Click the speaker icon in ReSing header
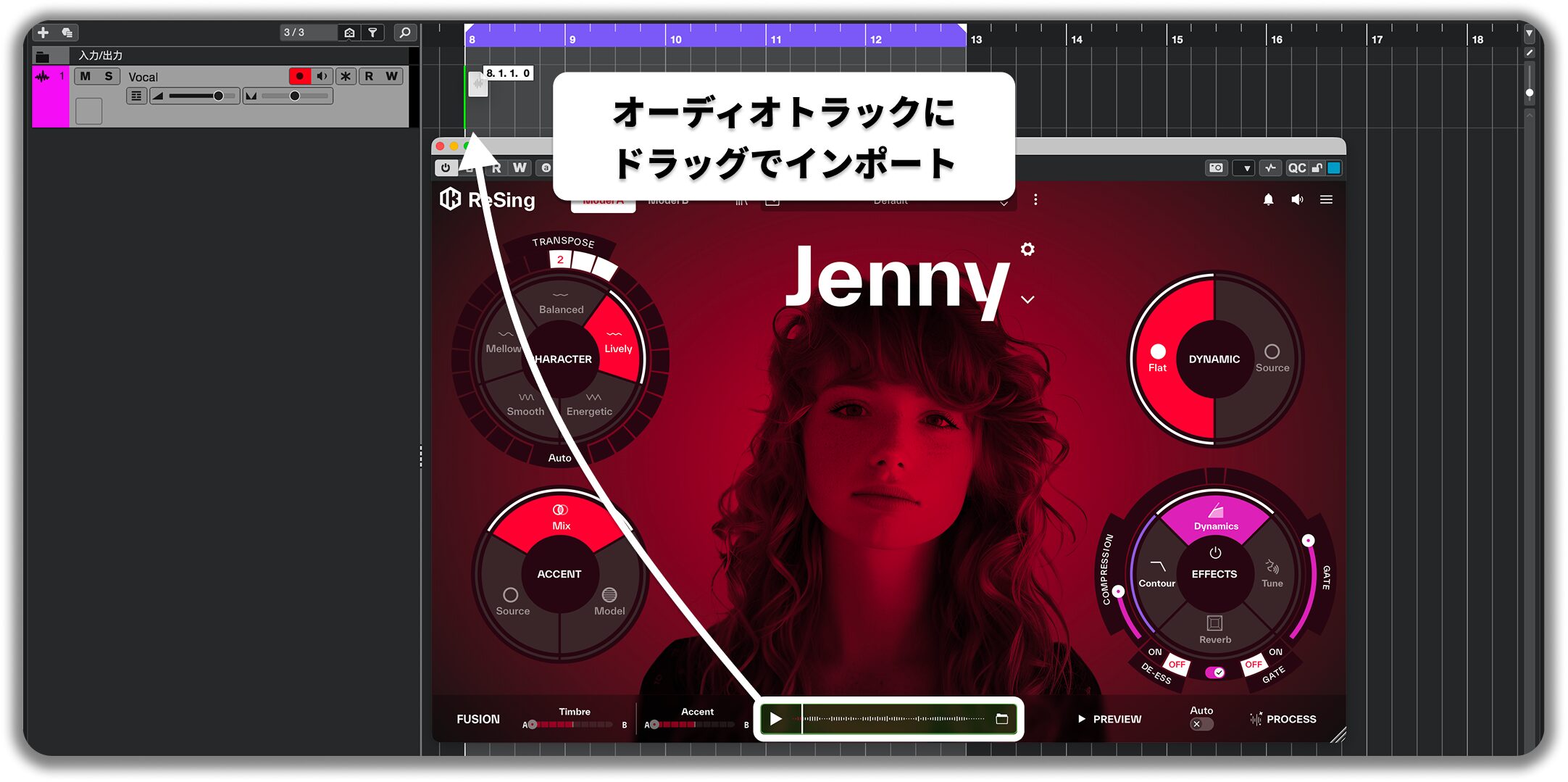Image resolution: width=1568 pixels, height=782 pixels. click(x=1297, y=199)
